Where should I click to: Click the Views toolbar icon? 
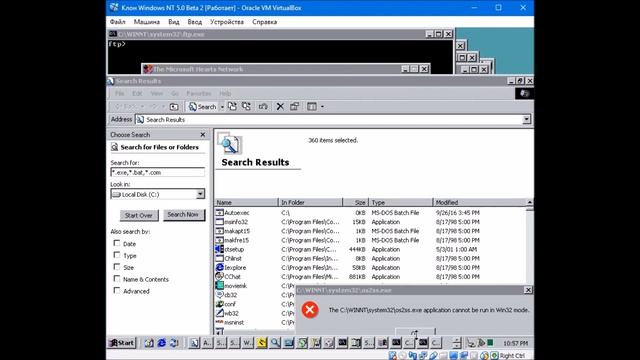tap(312, 107)
